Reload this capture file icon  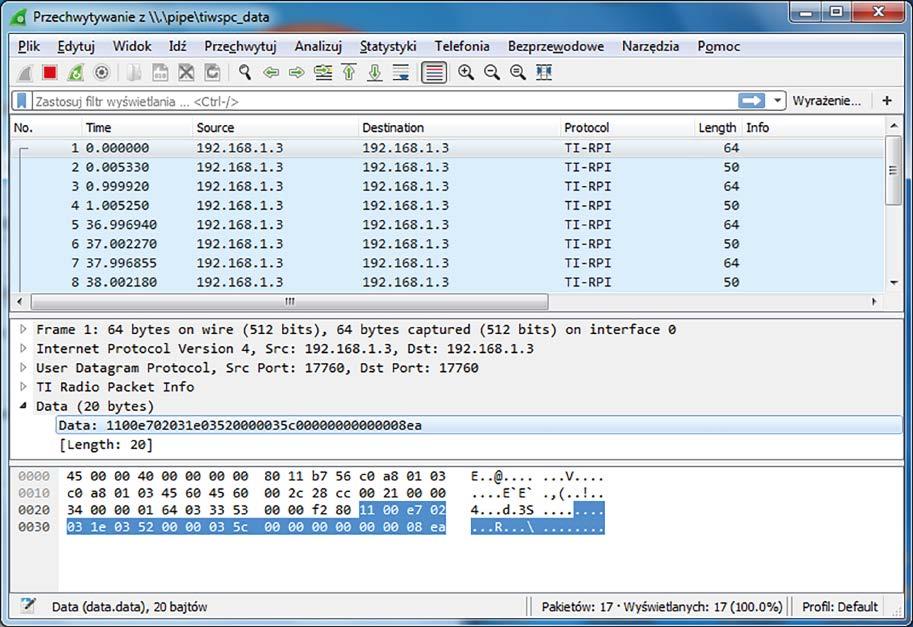pos(213,73)
